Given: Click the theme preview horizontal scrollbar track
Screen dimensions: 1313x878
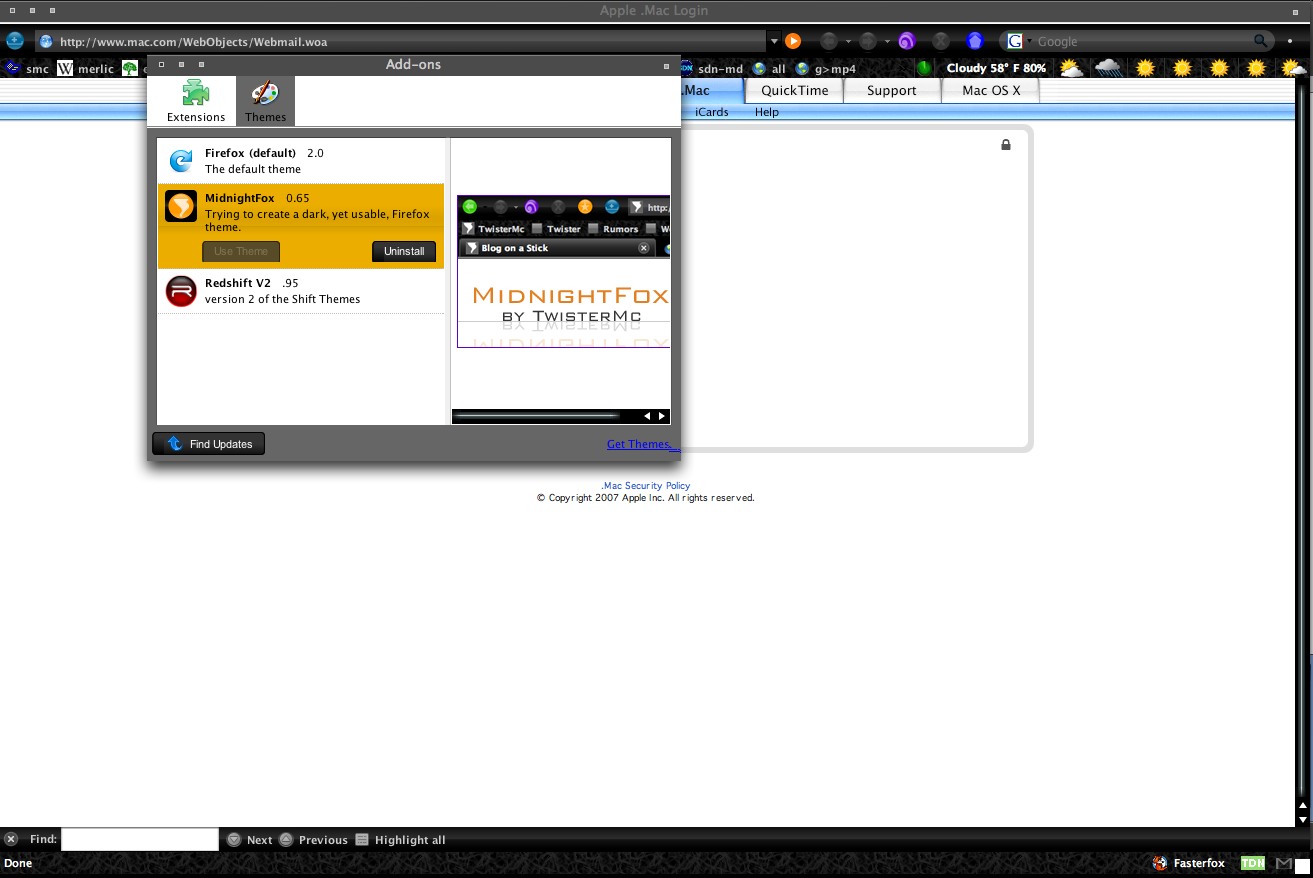Looking at the screenshot, I should click(x=546, y=416).
